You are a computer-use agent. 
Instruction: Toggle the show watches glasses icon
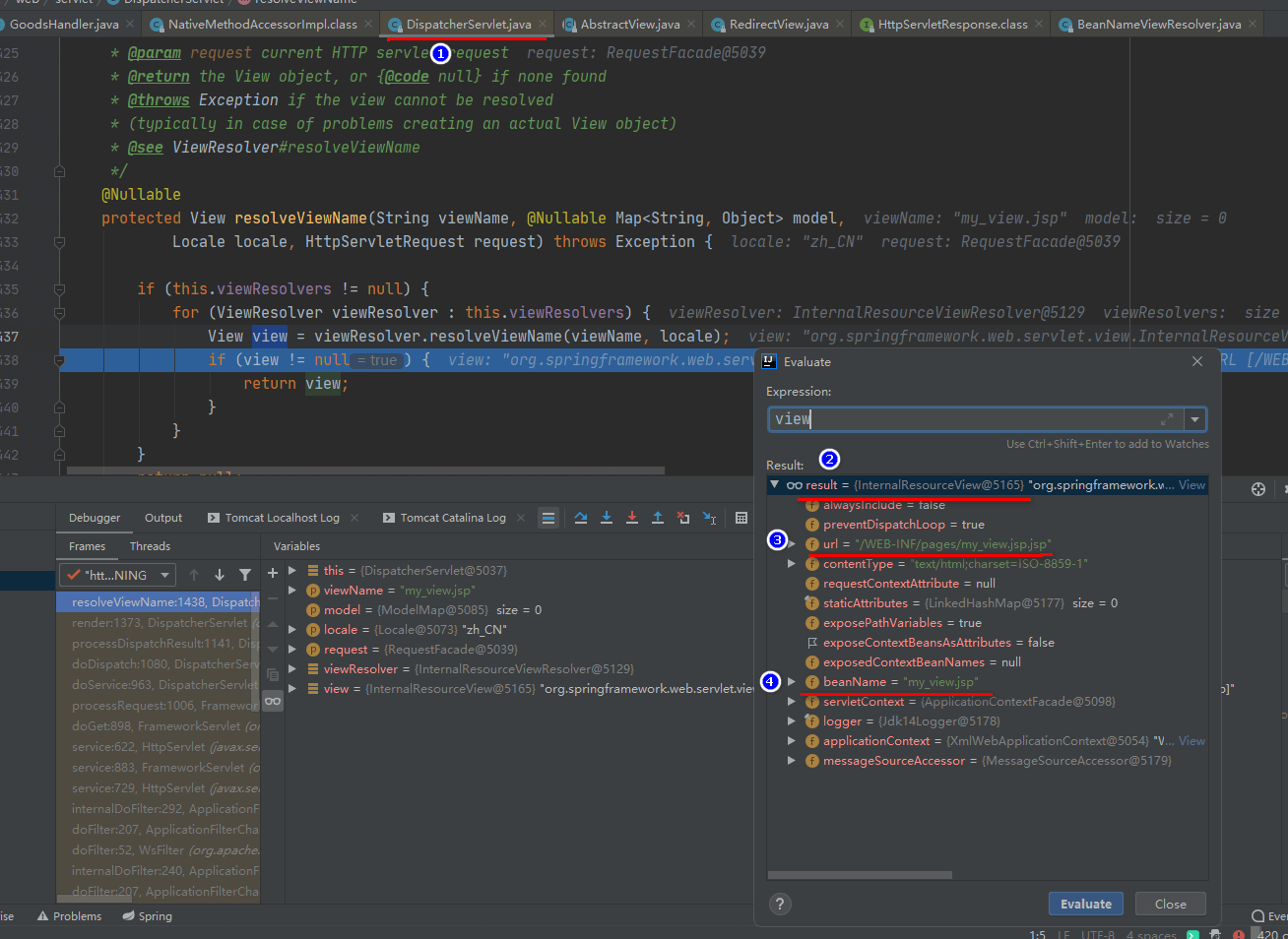click(x=273, y=700)
